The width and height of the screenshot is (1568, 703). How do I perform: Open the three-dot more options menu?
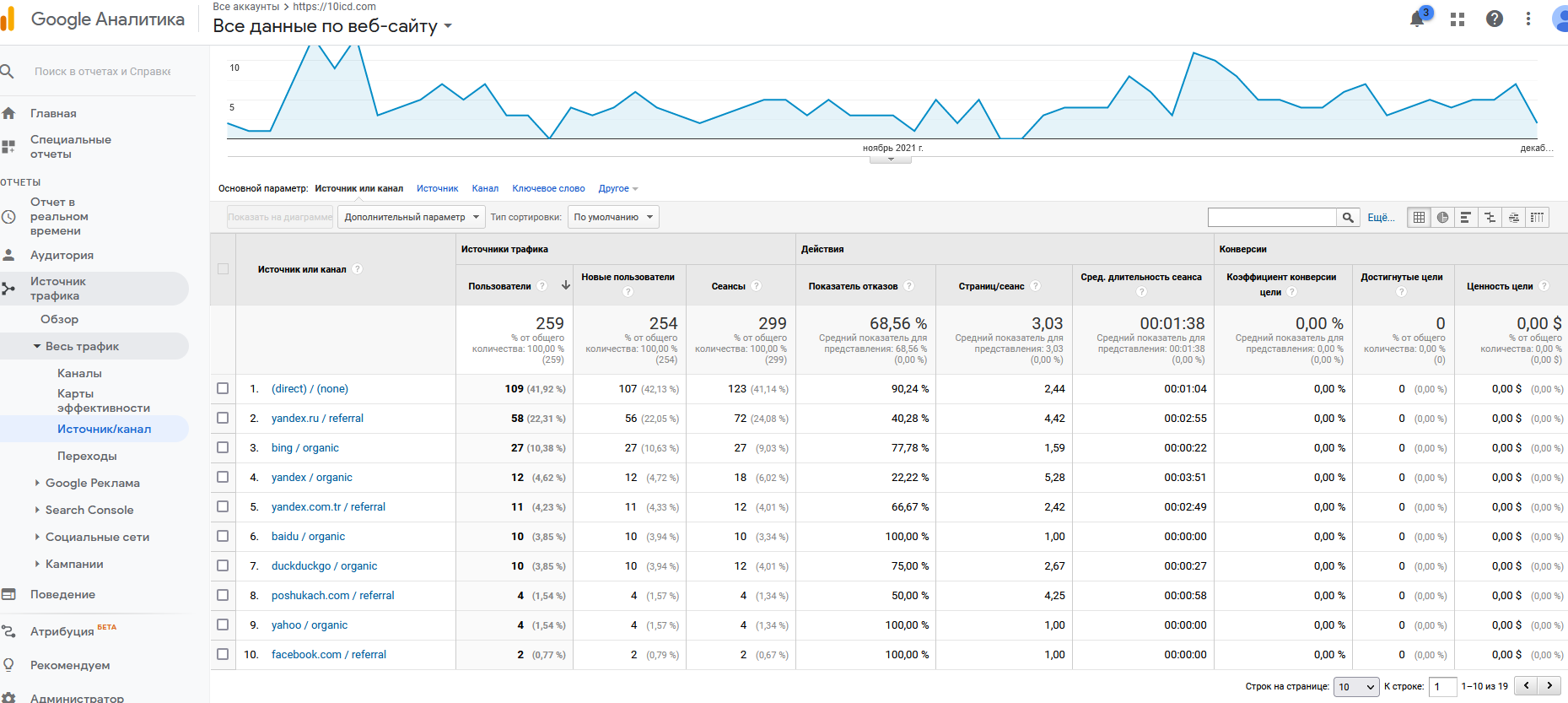tap(1528, 19)
